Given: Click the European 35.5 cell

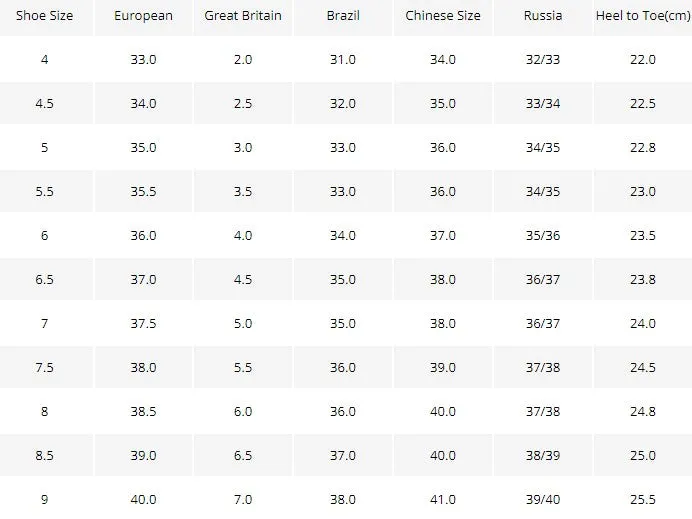Looking at the screenshot, I should pyautogui.click(x=143, y=191).
